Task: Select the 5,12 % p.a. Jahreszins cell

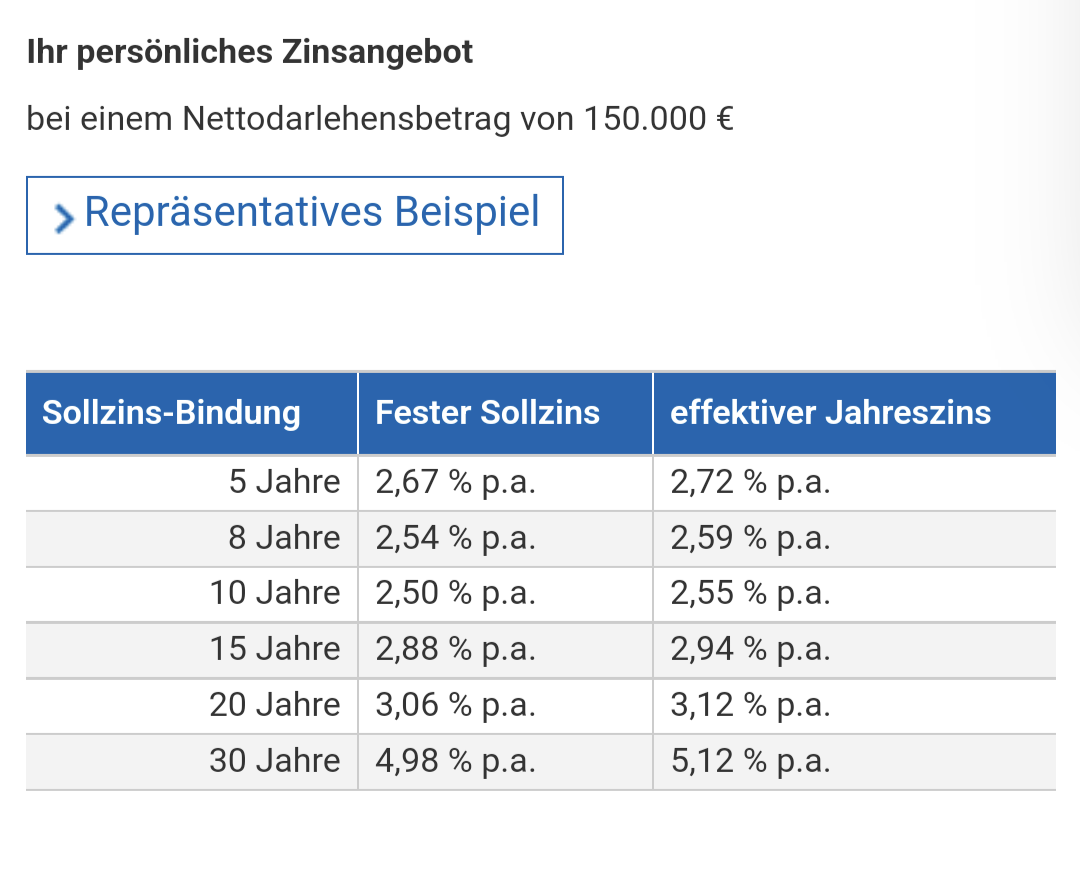Action: pos(750,762)
